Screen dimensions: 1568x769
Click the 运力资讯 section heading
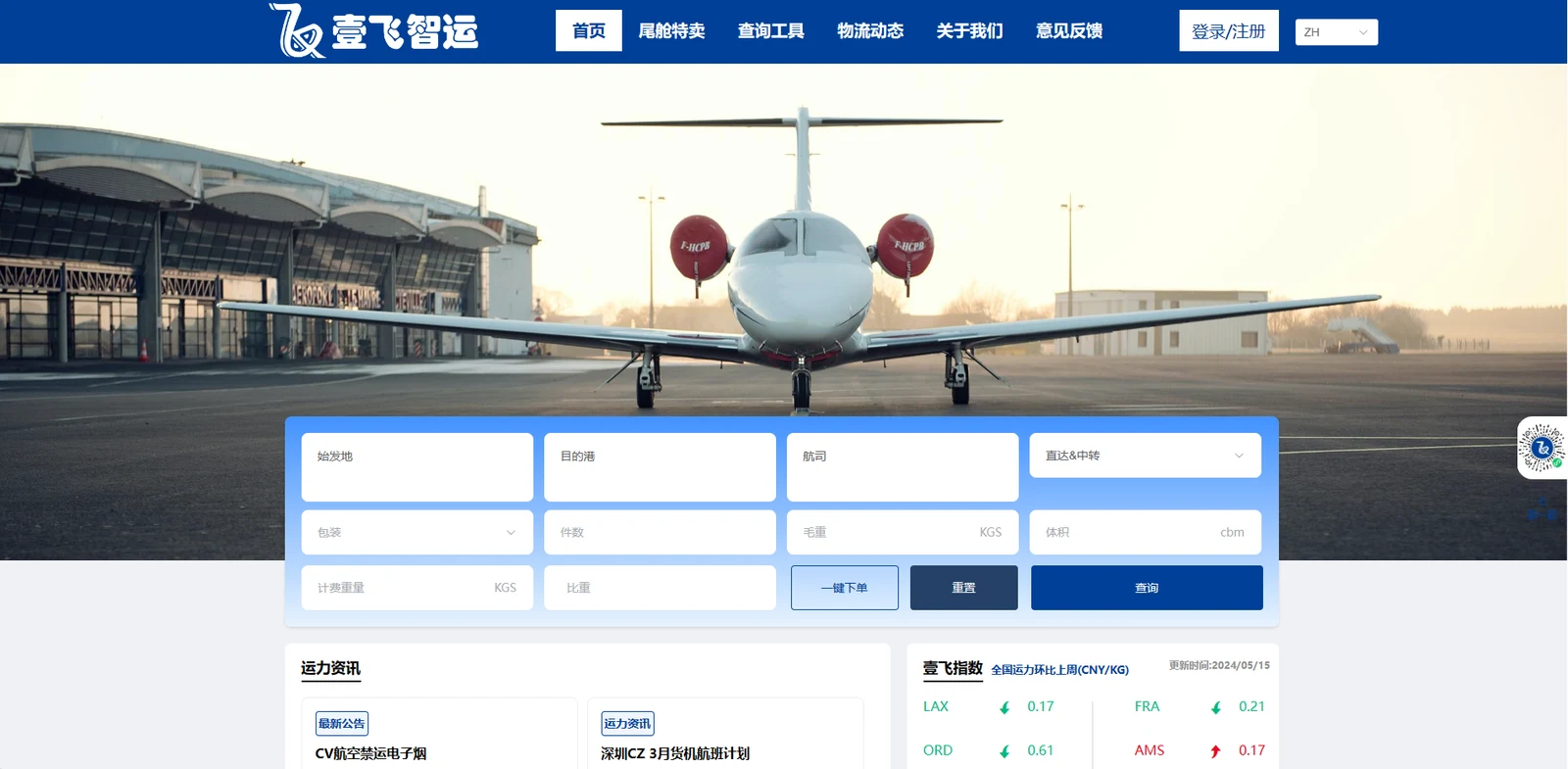330,668
